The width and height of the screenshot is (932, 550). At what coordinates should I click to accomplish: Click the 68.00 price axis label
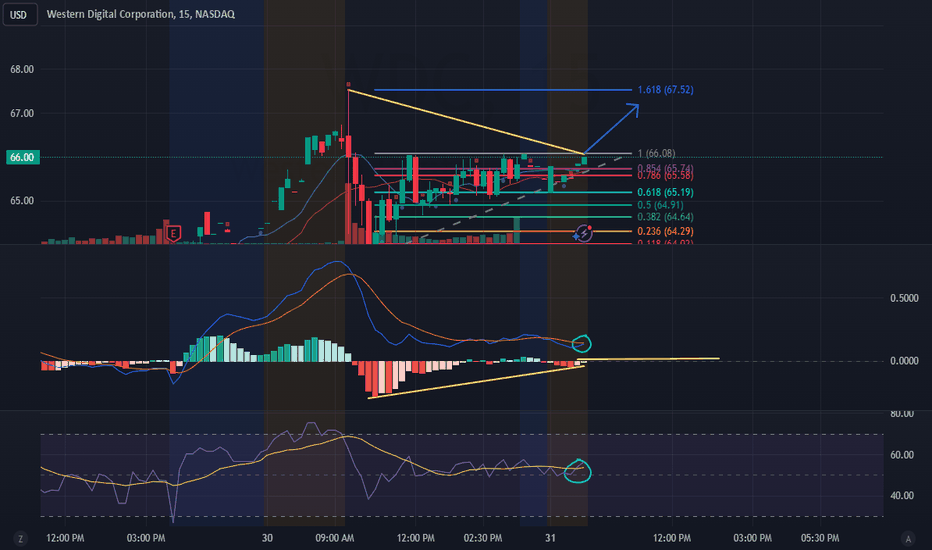[x=22, y=69]
